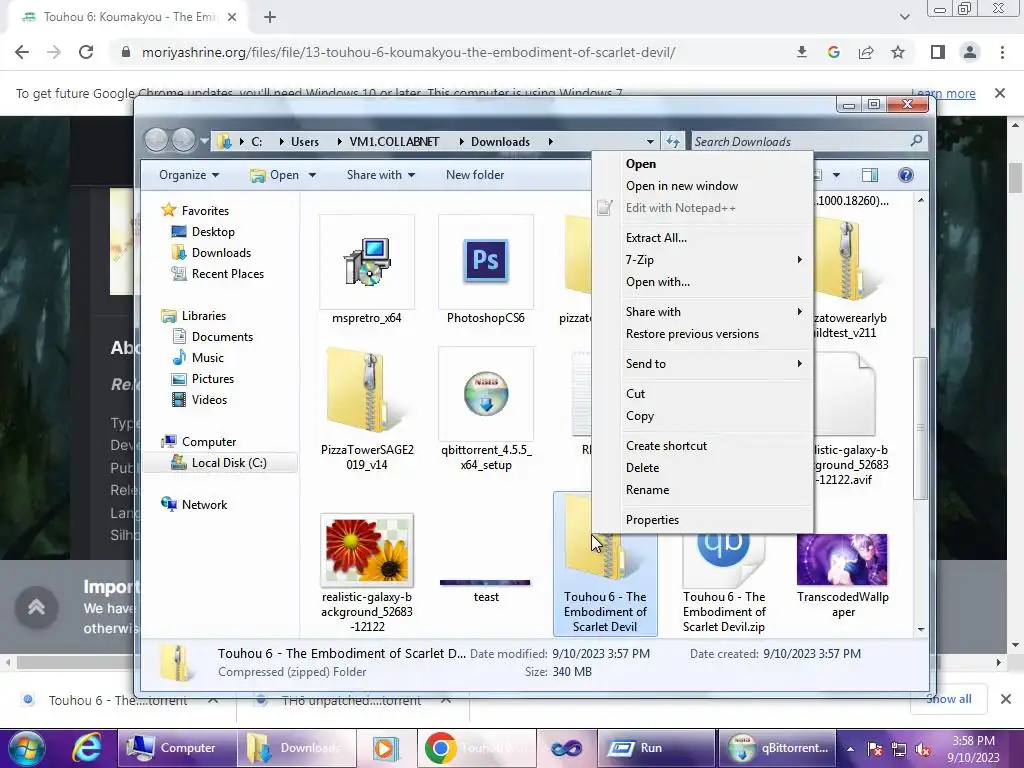
Task: Open Properties from the context menu
Action: [715, 520]
